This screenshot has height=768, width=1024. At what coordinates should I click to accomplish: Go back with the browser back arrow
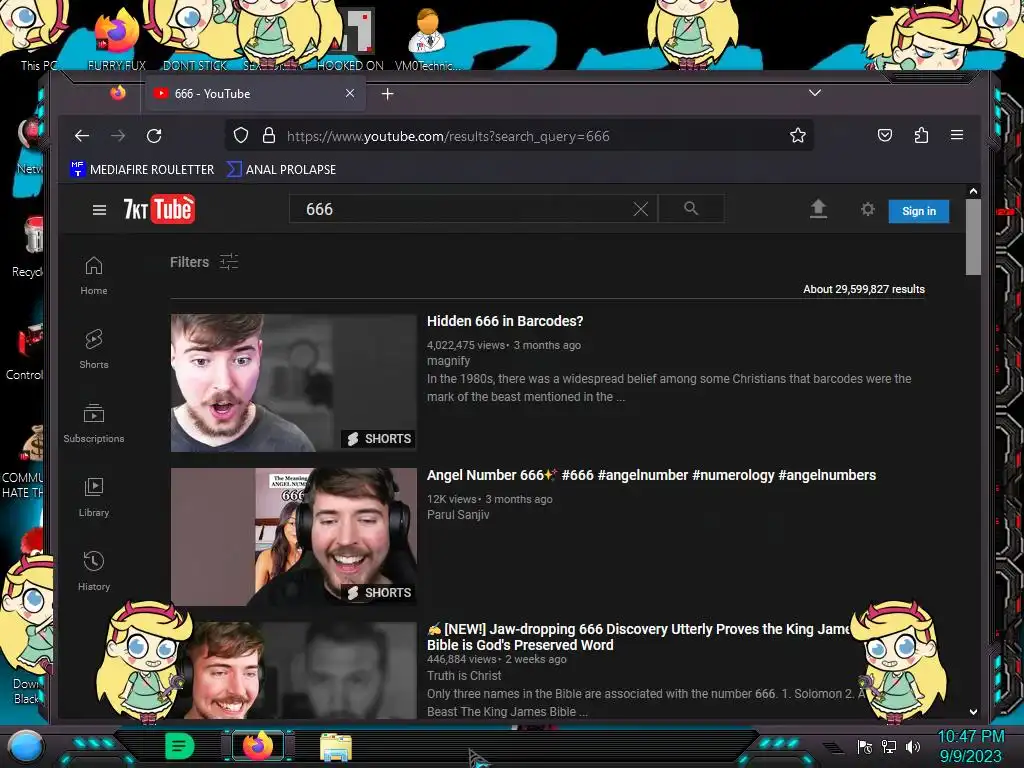point(82,136)
